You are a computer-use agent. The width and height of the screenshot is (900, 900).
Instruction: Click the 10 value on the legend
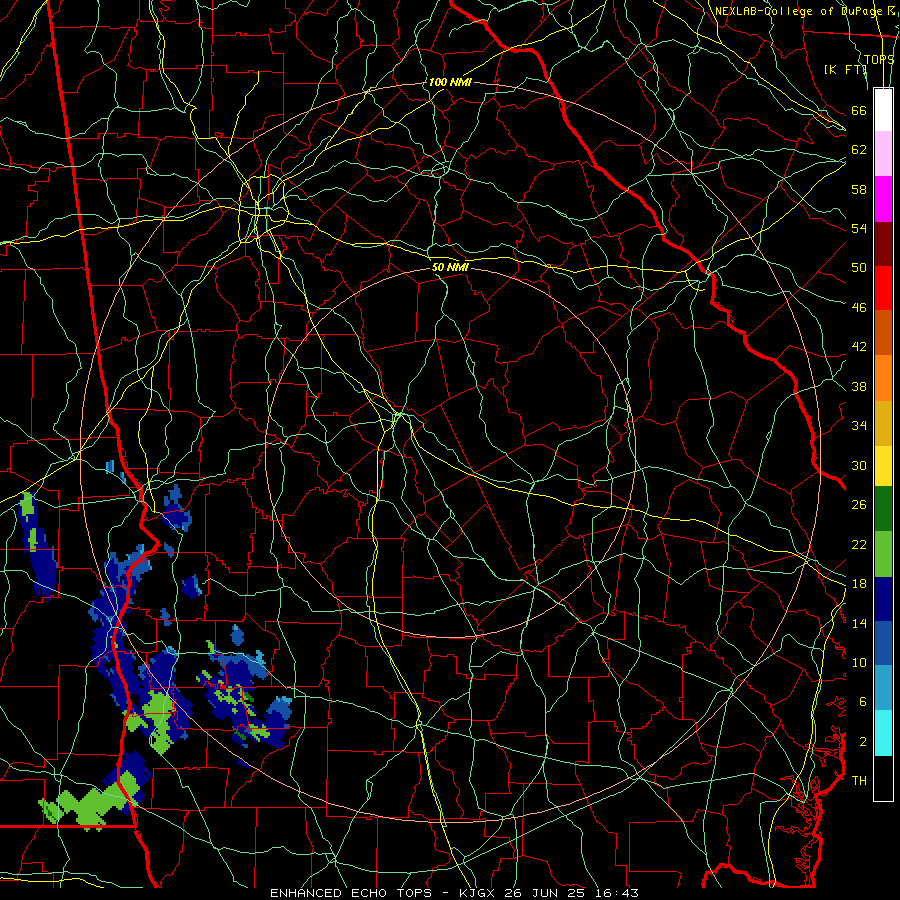tap(859, 662)
